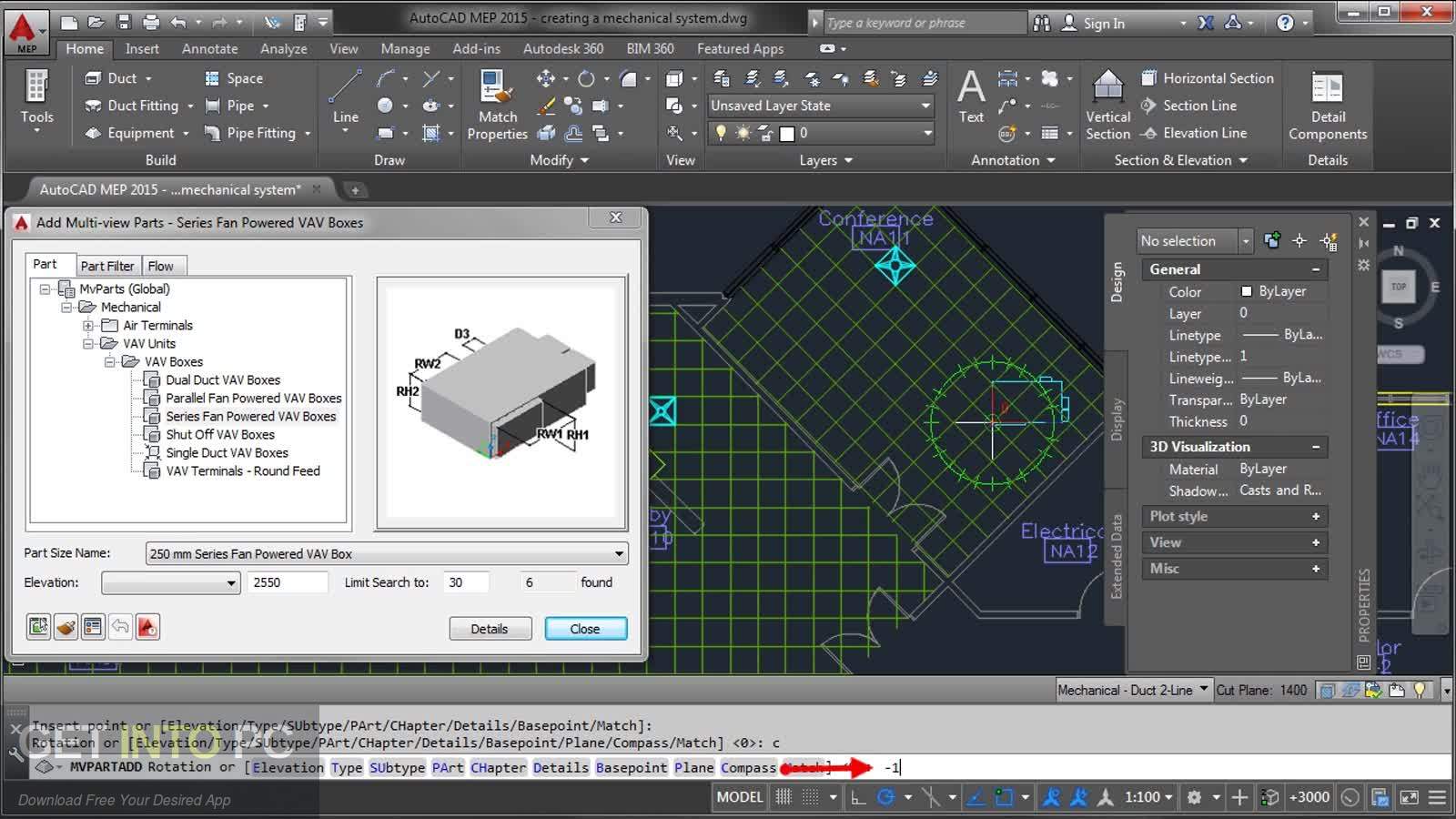Toggle the layer on/off lightbulb icon
The width and height of the screenshot is (1456, 819).
point(721,133)
